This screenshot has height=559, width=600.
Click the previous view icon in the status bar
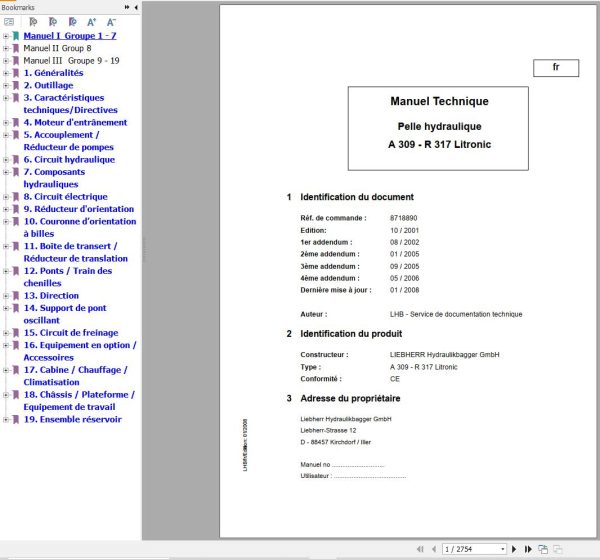click(x=543, y=549)
